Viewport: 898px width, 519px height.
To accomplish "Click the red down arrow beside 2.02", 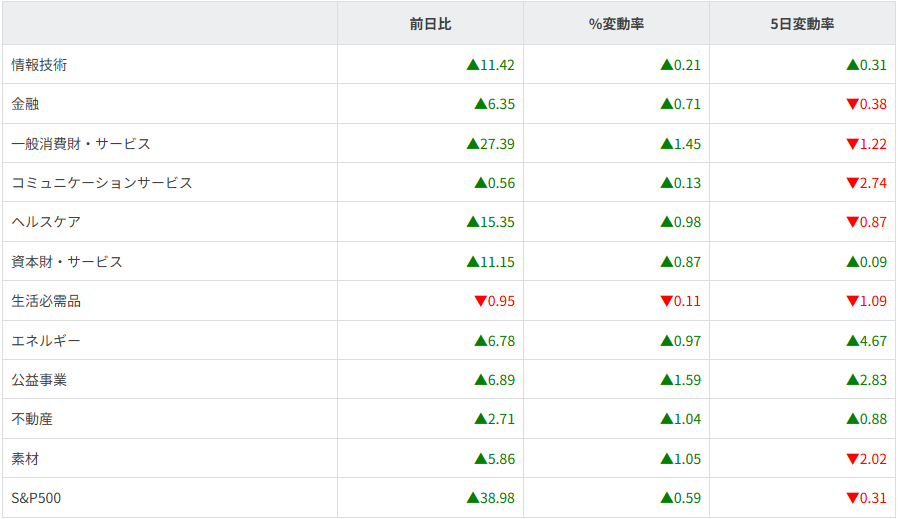I will [852, 459].
